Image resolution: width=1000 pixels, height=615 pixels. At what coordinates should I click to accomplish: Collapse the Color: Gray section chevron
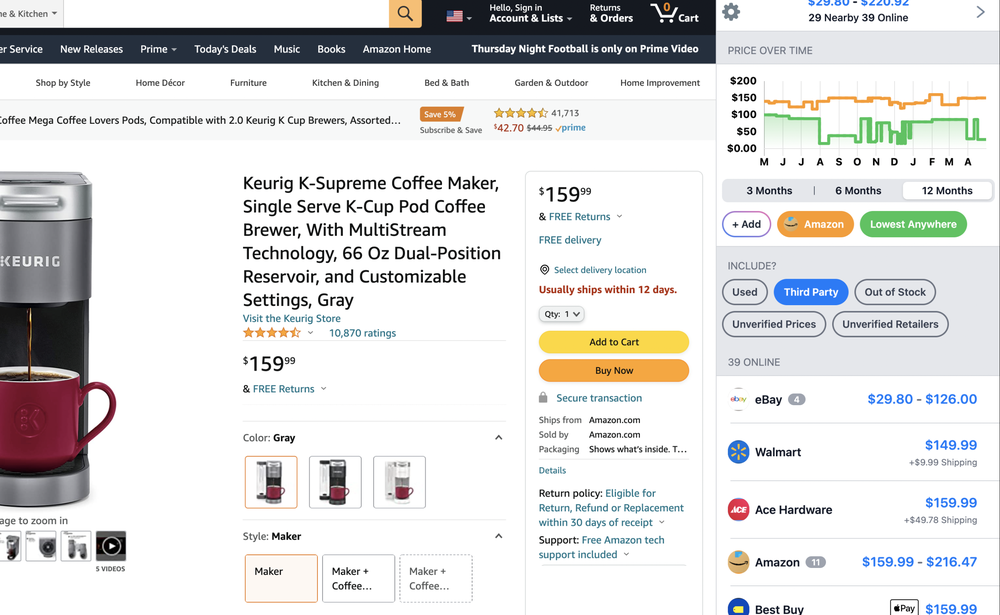coord(498,437)
